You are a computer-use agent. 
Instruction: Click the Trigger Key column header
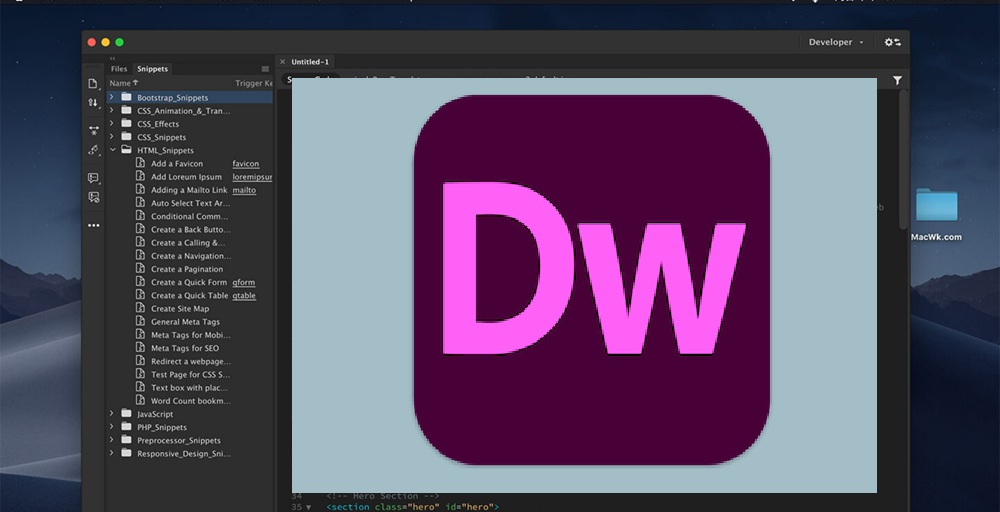[x=253, y=83]
